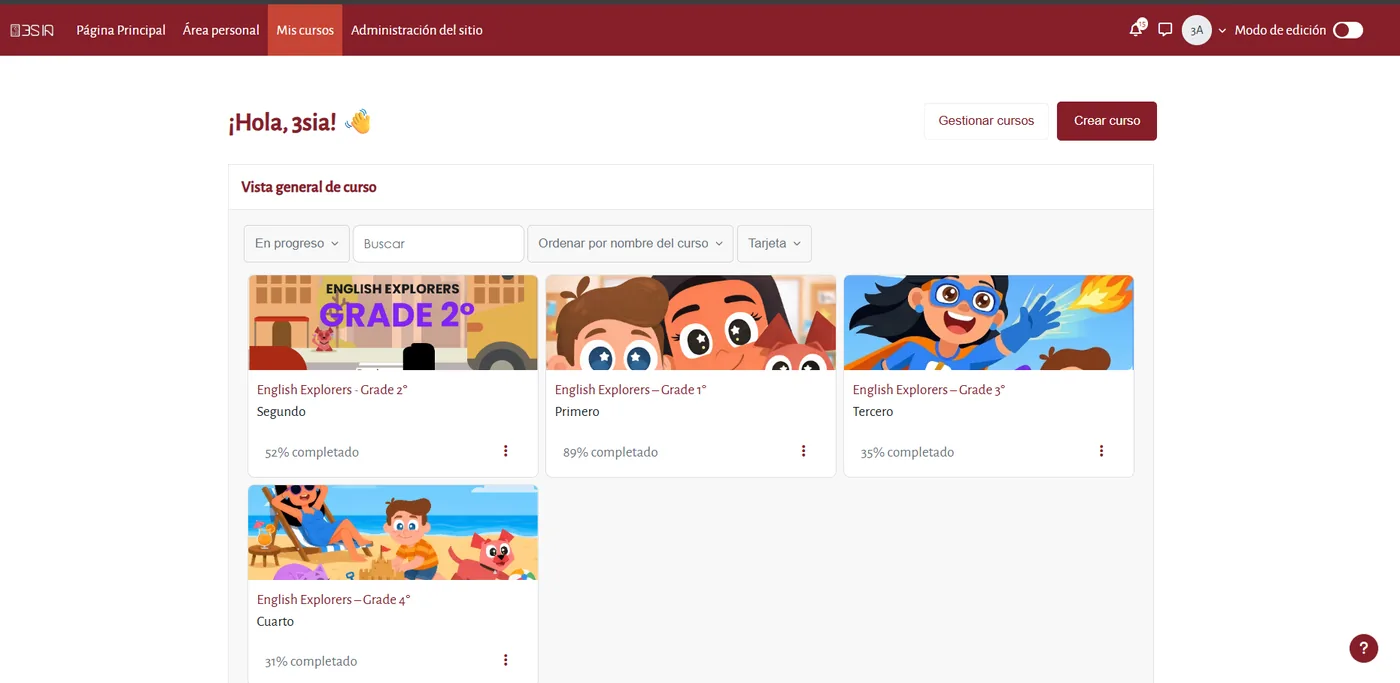
Task: Click the Segundo category text
Action: (x=281, y=412)
